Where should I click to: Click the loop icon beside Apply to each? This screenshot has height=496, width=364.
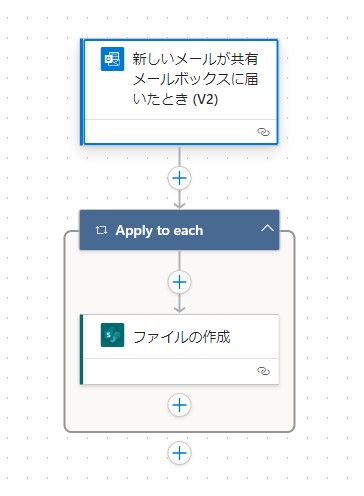coord(101,230)
